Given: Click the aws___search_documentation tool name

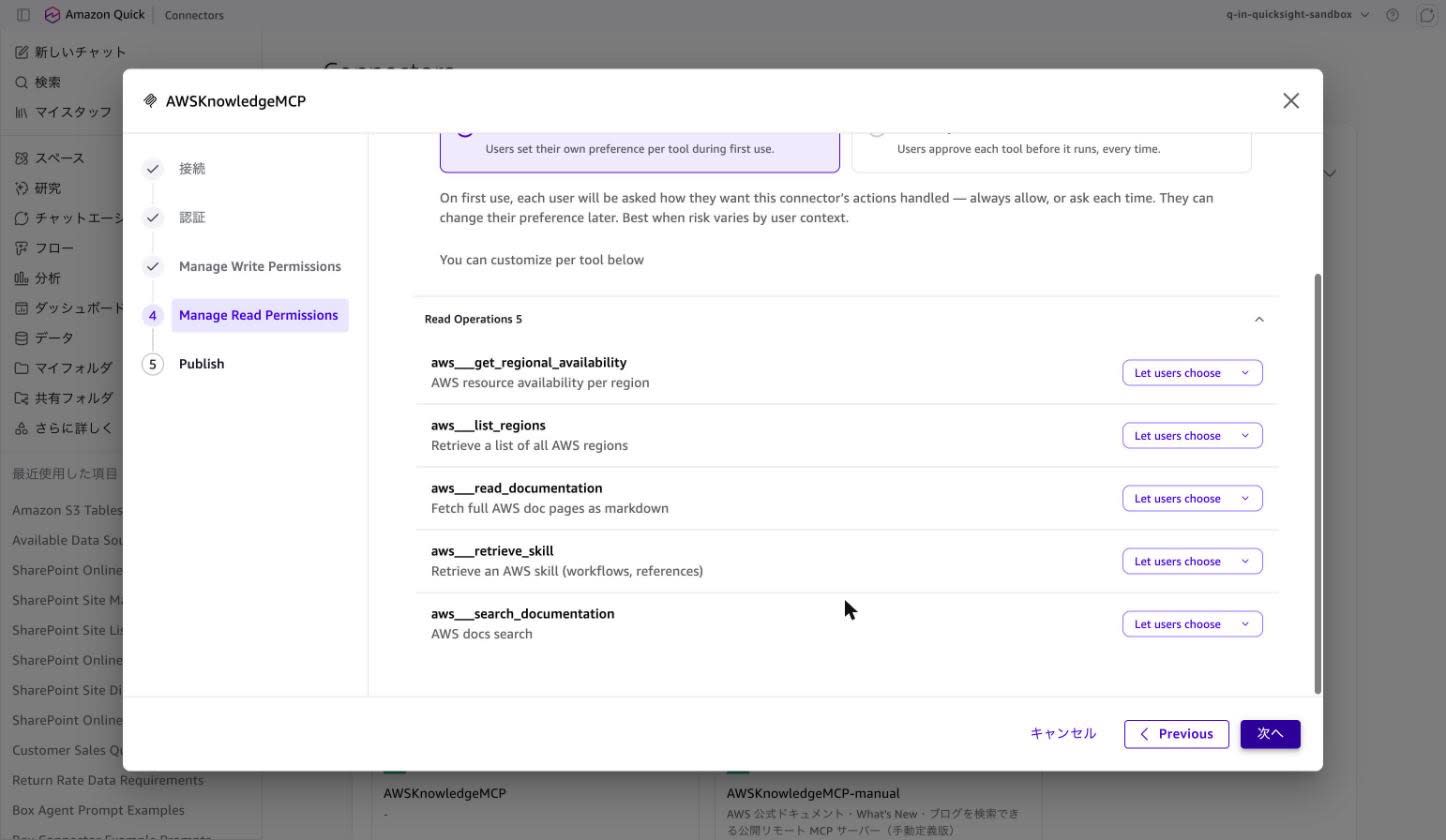Looking at the screenshot, I should (523, 615).
